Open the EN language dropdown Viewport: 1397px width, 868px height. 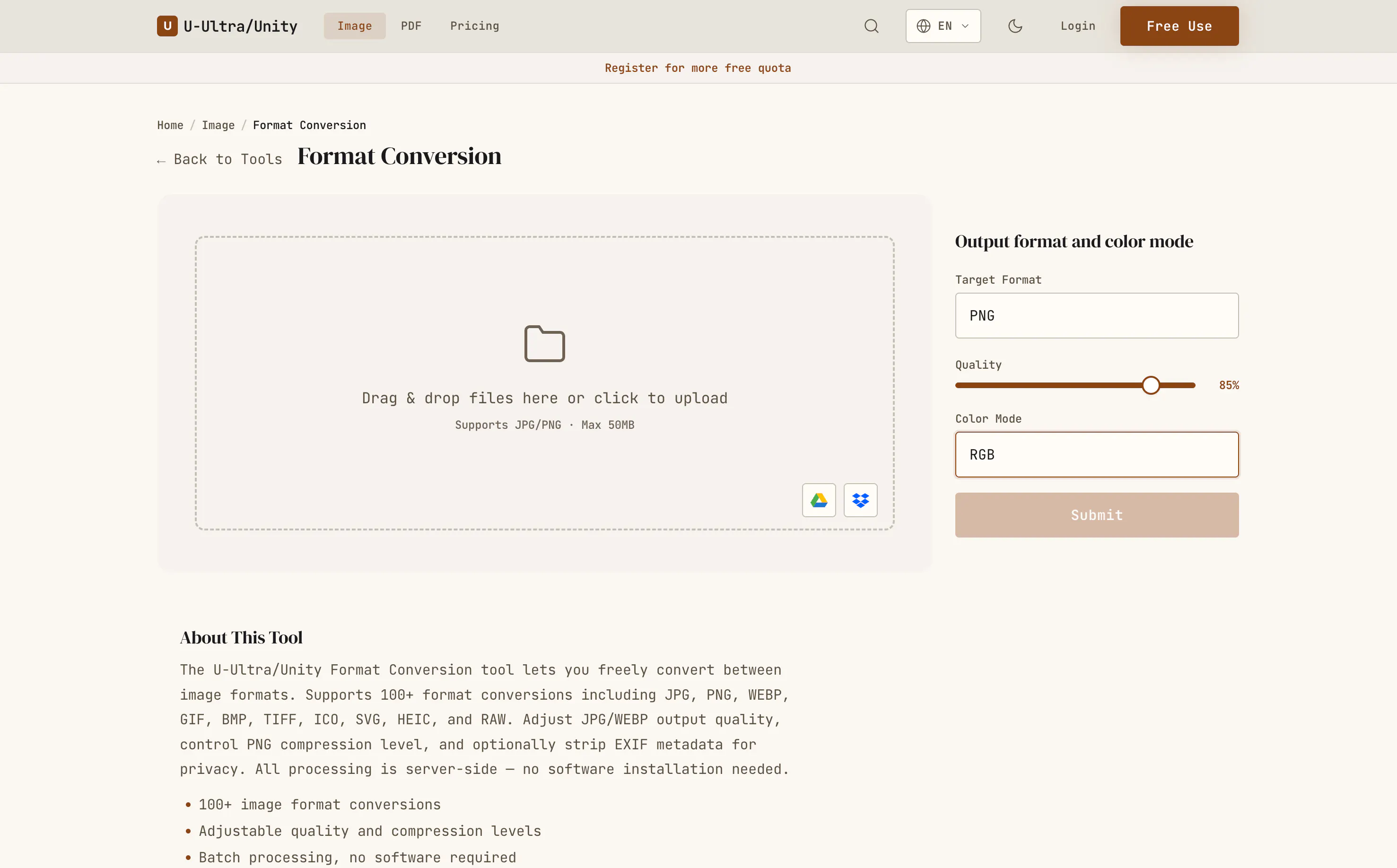[x=943, y=26]
